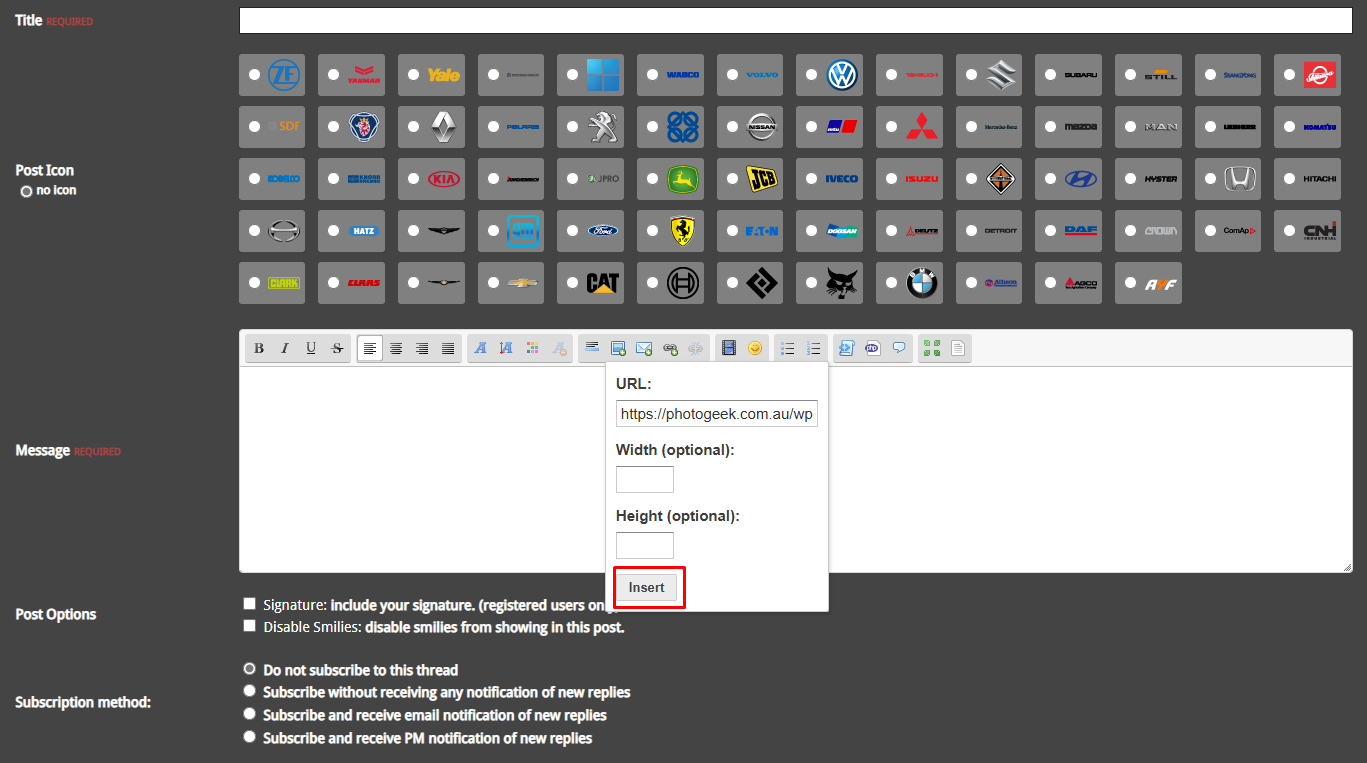Select 'Do not subscribe to this thread'

click(x=249, y=668)
